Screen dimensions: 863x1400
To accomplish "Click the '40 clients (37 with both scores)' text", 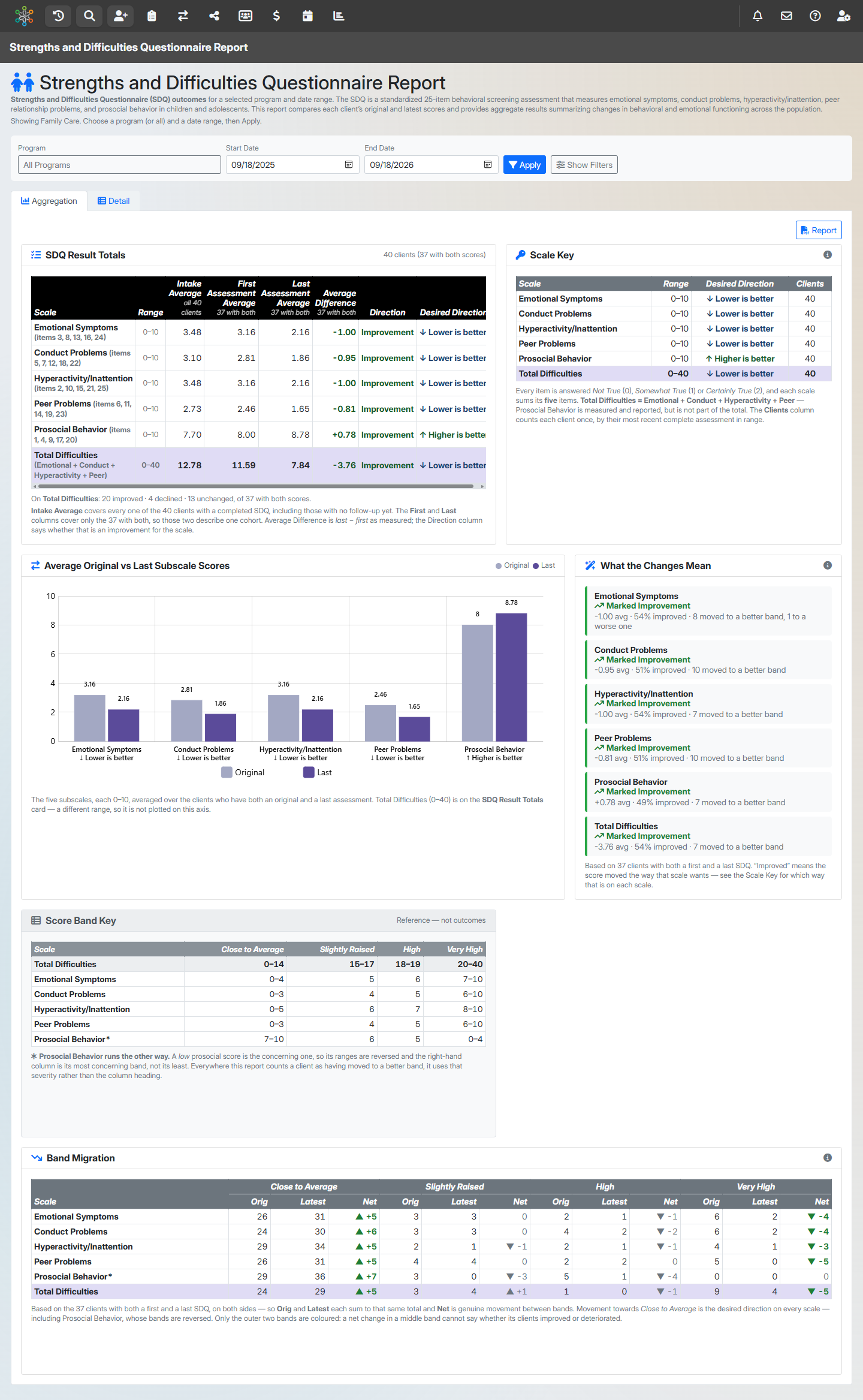I will (x=434, y=255).
